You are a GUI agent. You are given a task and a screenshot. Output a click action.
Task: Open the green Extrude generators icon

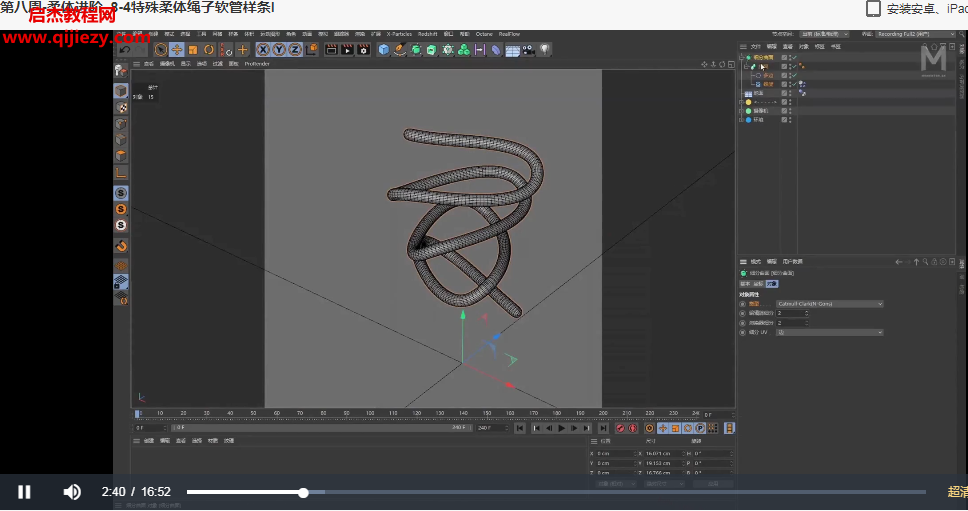coord(432,50)
